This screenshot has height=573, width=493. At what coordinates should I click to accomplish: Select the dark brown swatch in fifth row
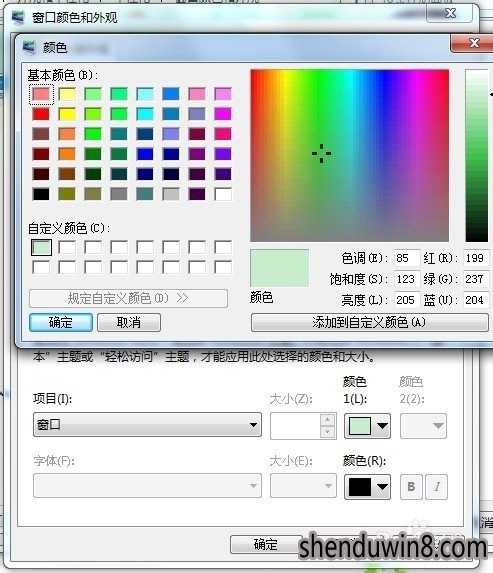point(67,174)
